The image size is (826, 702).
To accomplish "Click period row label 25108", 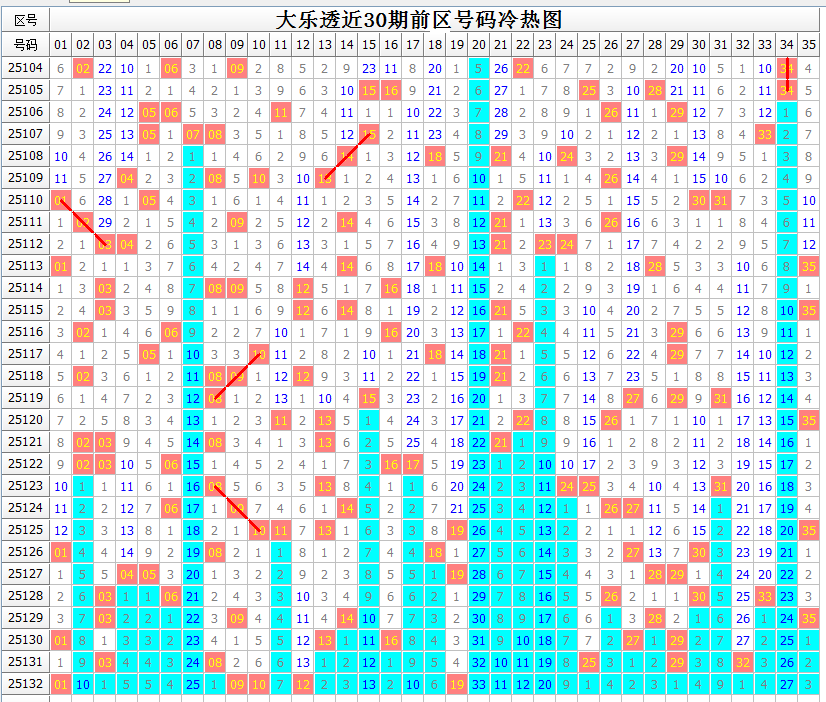I will pyautogui.click(x=25, y=156).
